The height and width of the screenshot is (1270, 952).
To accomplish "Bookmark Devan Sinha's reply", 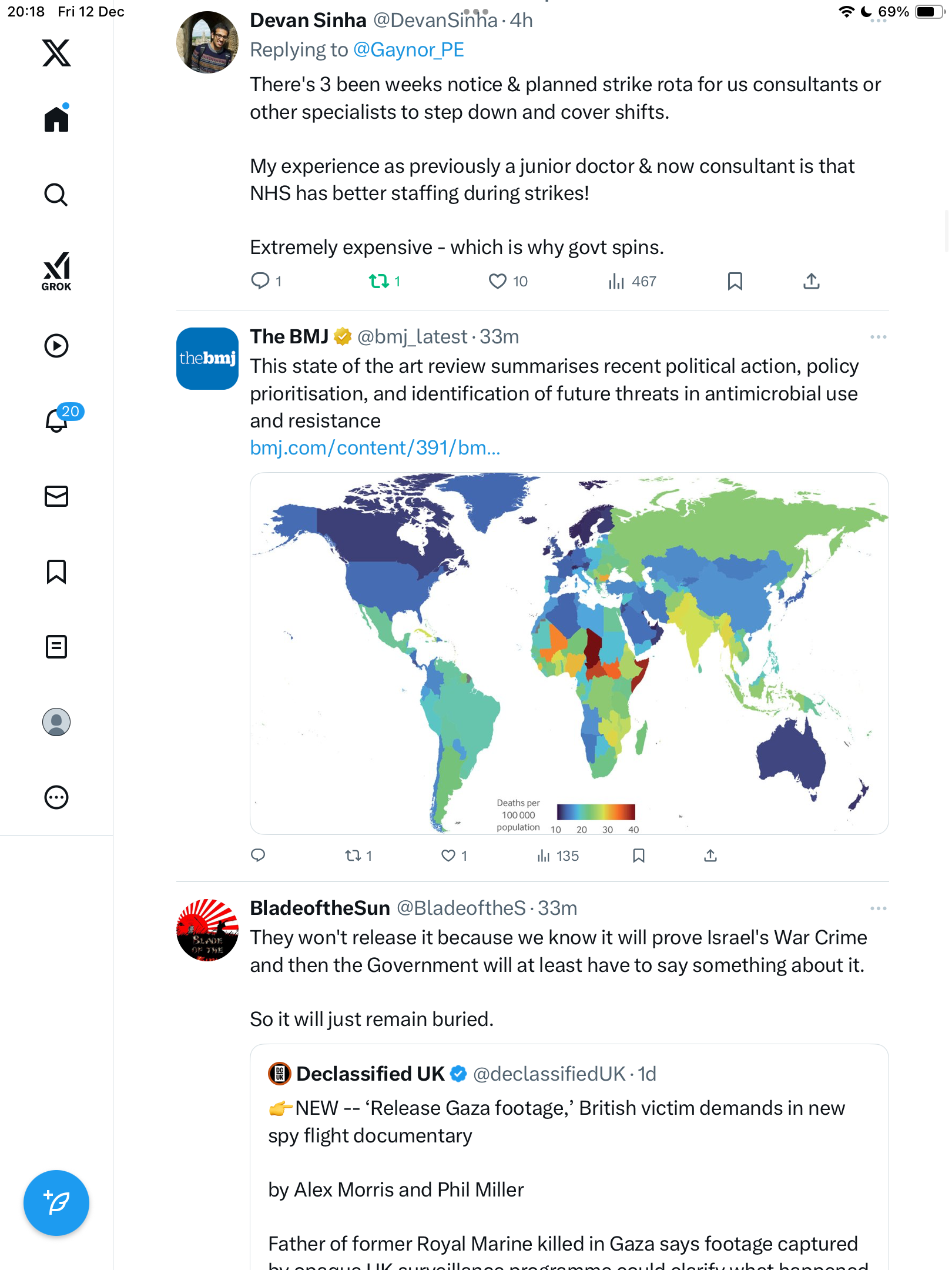I will 735,282.
